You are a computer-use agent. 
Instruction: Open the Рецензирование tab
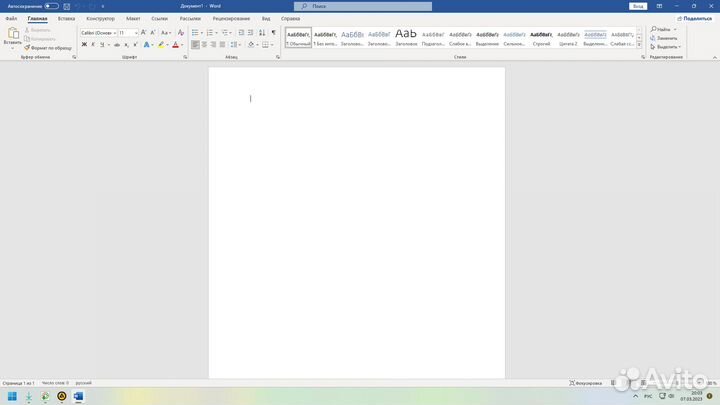coord(231,18)
